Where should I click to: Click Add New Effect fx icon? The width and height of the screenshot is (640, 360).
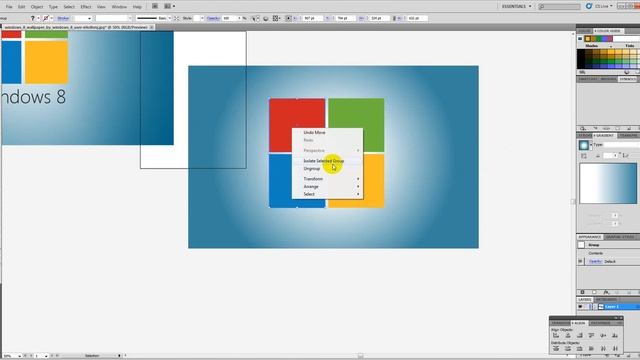pos(606,292)
